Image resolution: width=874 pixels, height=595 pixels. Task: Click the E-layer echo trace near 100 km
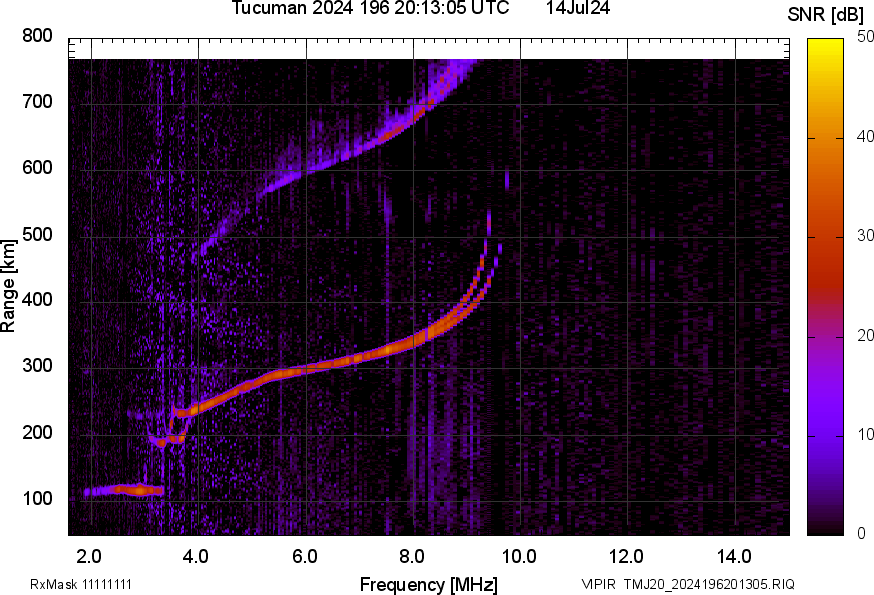click(124, 491)
